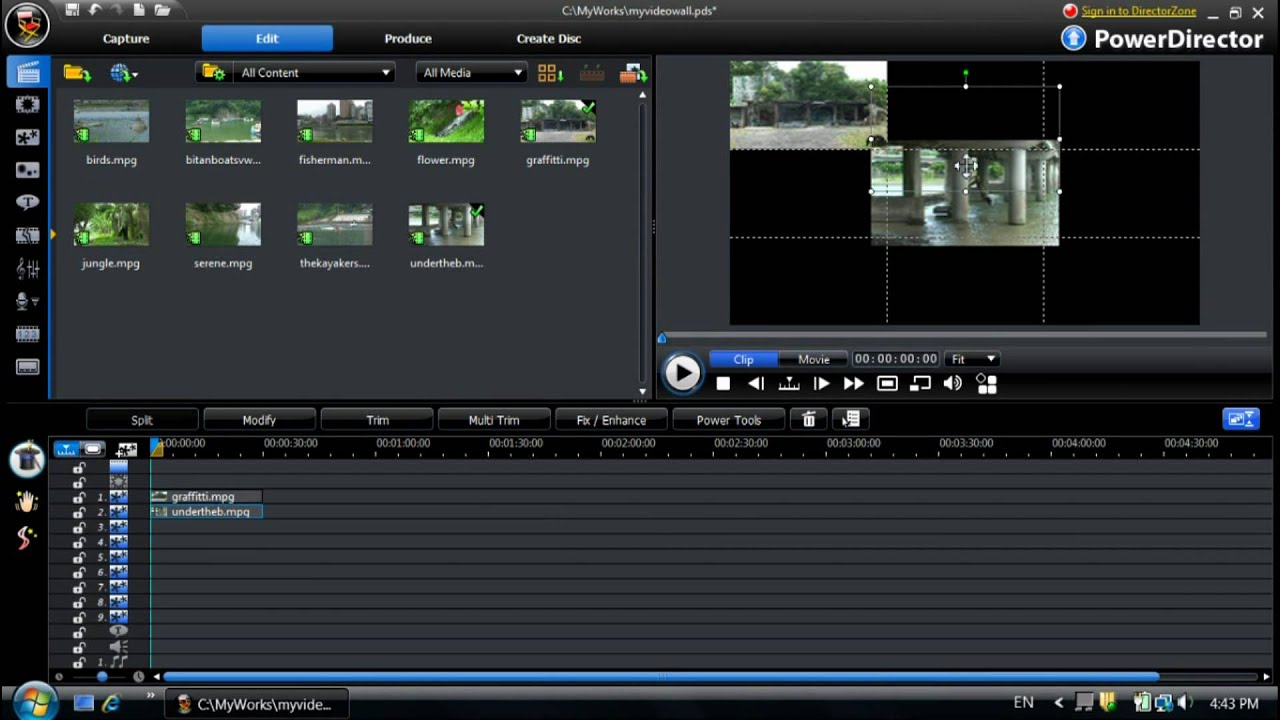Open the library folder settings dropdown button

[x=212, y=73]
